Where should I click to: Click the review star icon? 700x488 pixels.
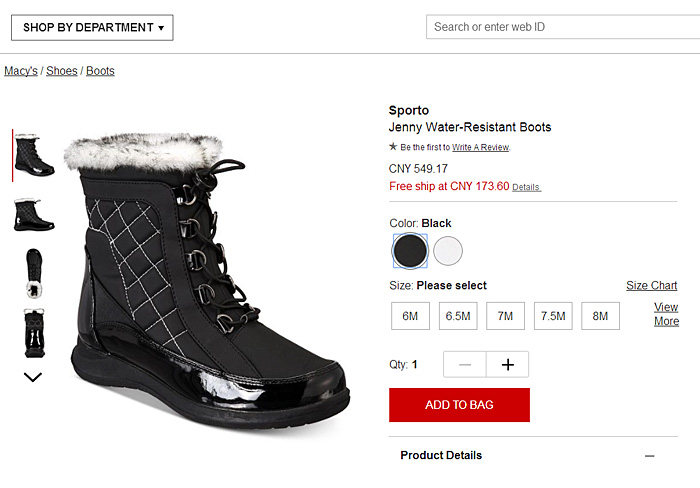(x=393, y=147)
